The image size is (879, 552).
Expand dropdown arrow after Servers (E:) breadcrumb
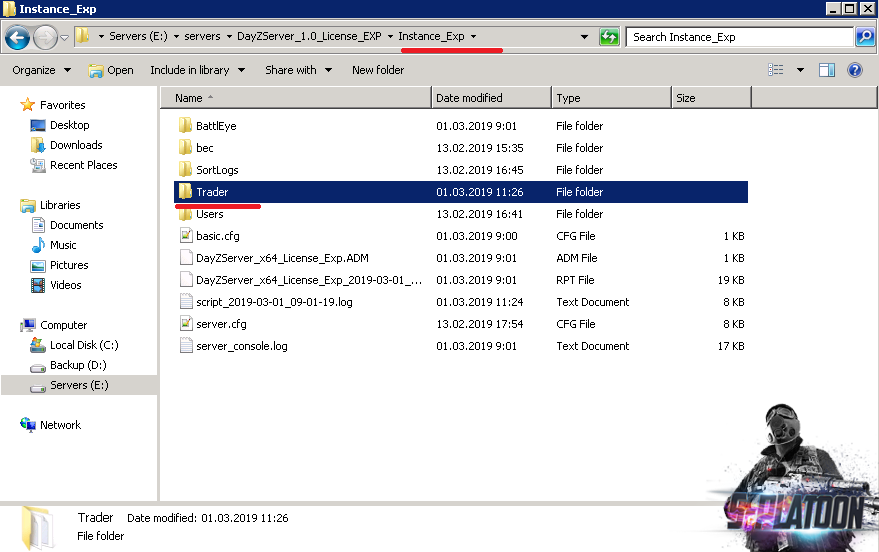pos(176,36)
